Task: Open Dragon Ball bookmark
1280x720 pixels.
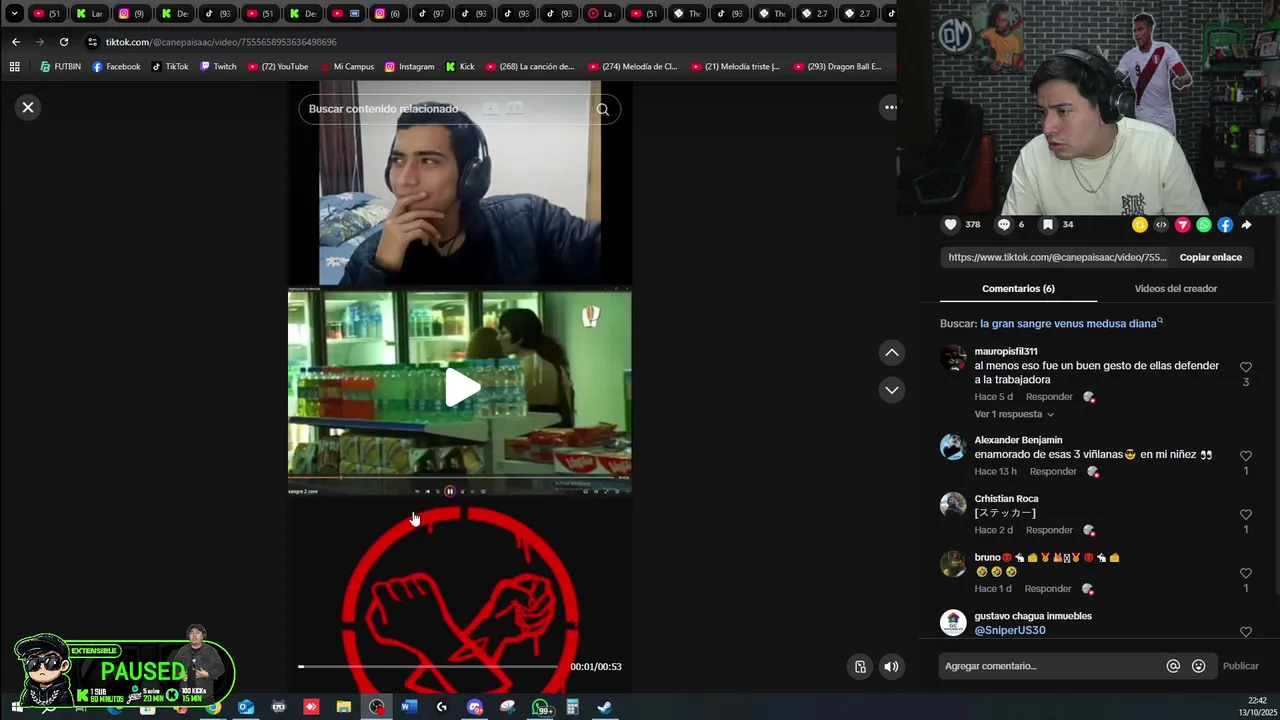Action: pos(837,67)
